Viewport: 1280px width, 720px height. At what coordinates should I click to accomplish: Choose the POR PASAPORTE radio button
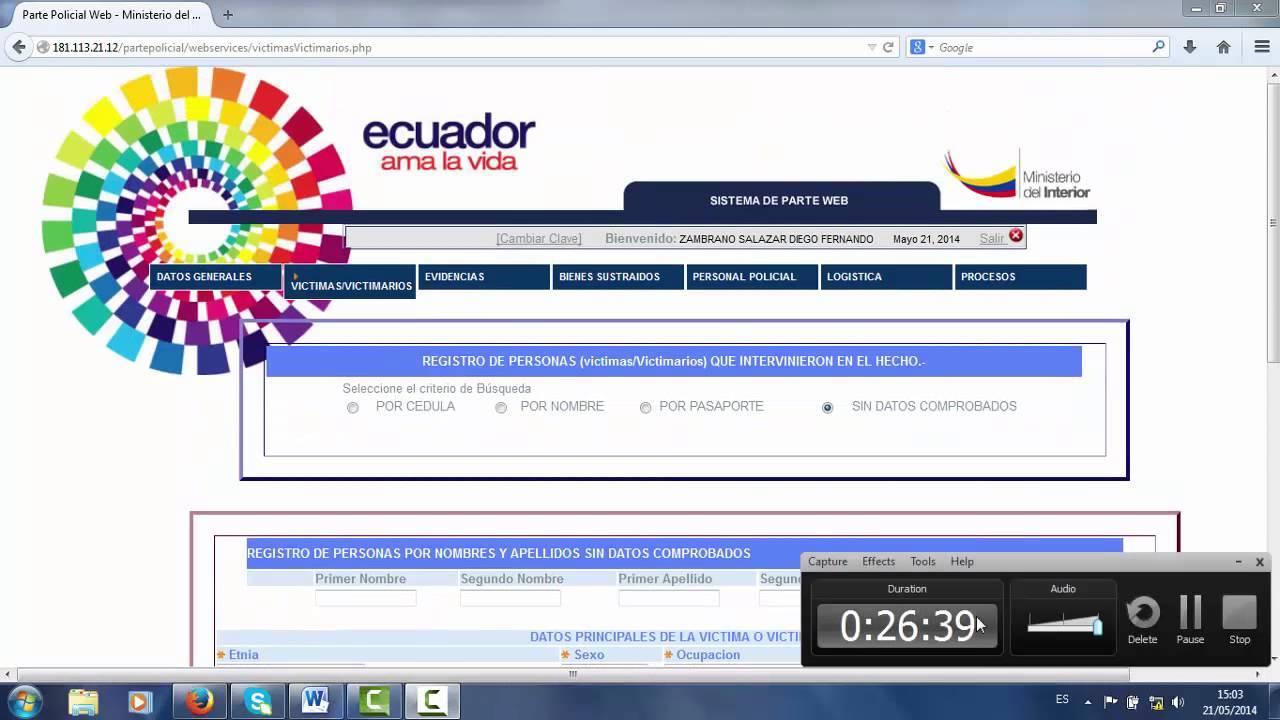tap(646, 407)
